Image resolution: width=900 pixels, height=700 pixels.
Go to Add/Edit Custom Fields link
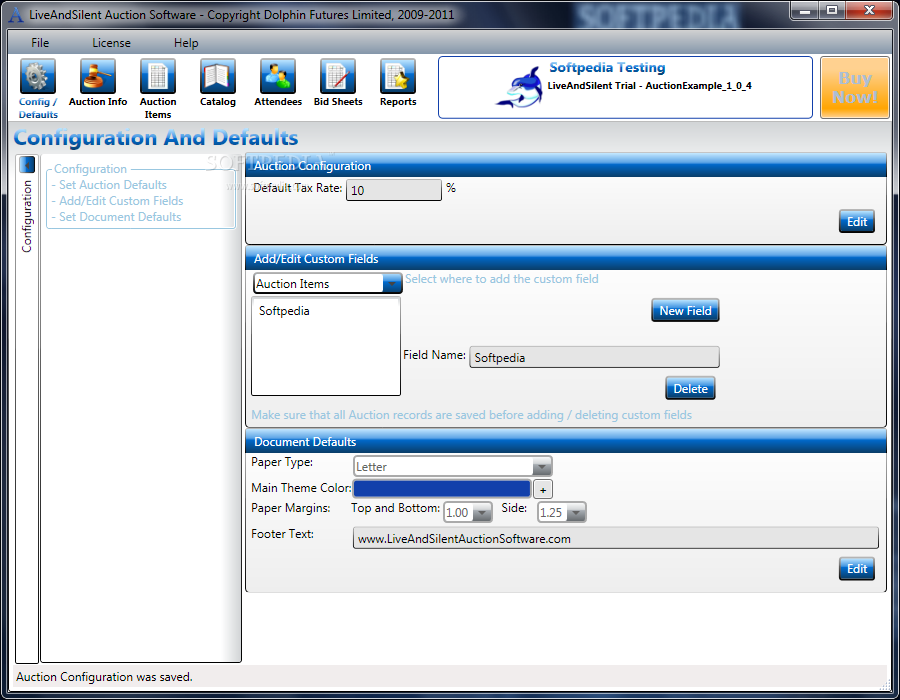coord(121,201)
